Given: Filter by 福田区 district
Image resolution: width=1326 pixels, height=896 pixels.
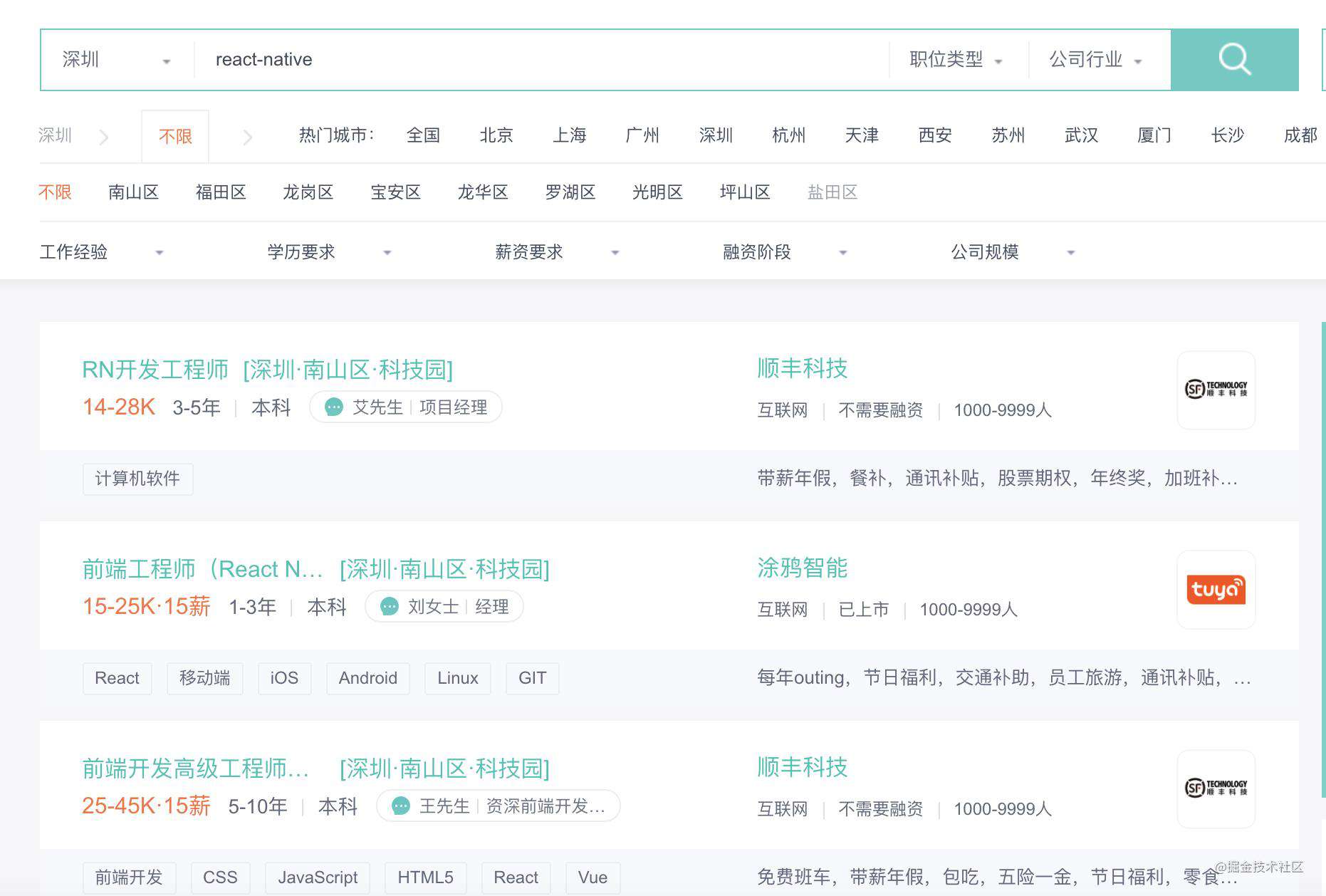Looking at the screenshot, I should coord(221,192).
